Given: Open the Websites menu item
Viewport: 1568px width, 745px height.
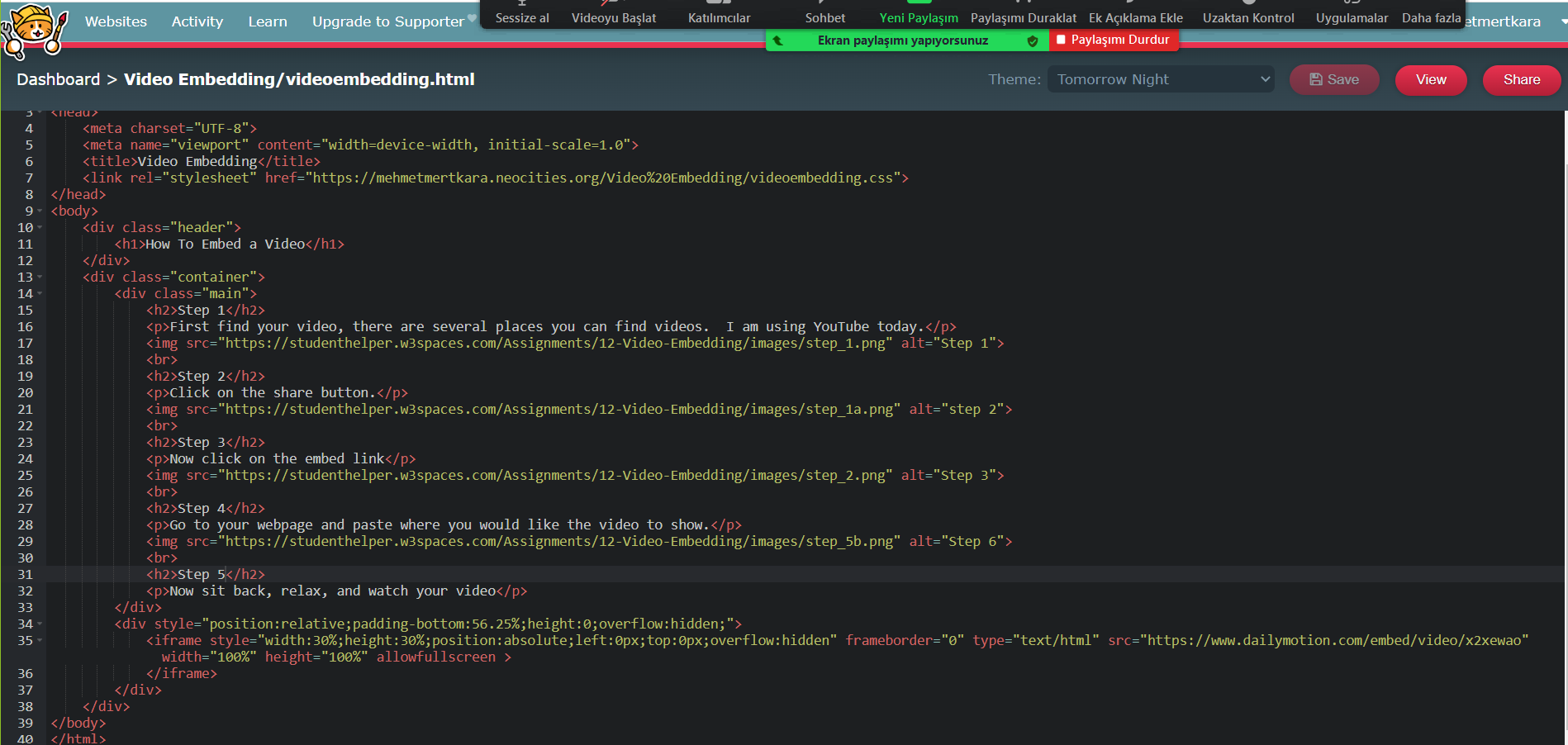Looking at the screenshot, I should [x=116, y=21].
